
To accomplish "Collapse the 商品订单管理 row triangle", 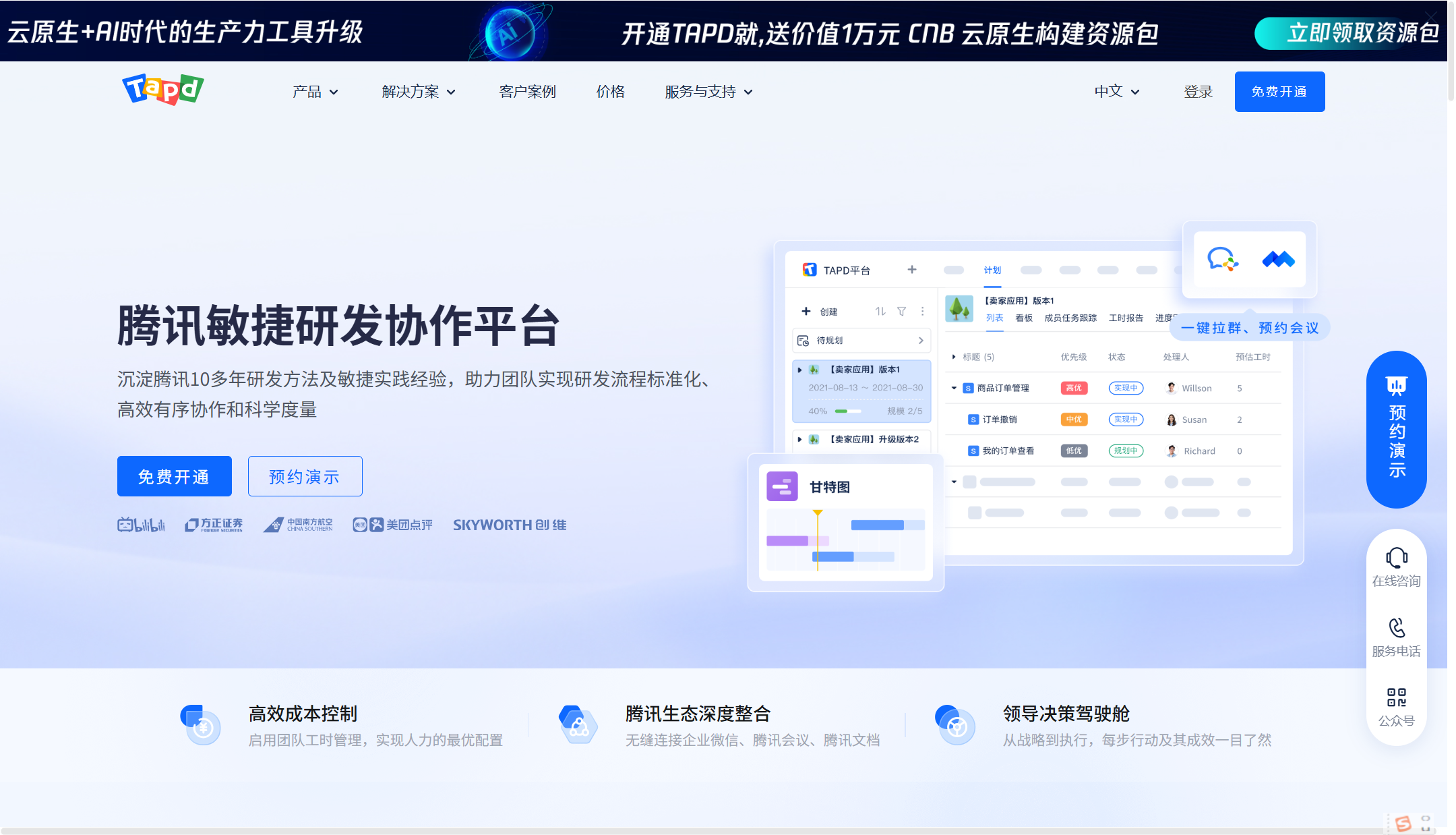I will click(953, 388).
